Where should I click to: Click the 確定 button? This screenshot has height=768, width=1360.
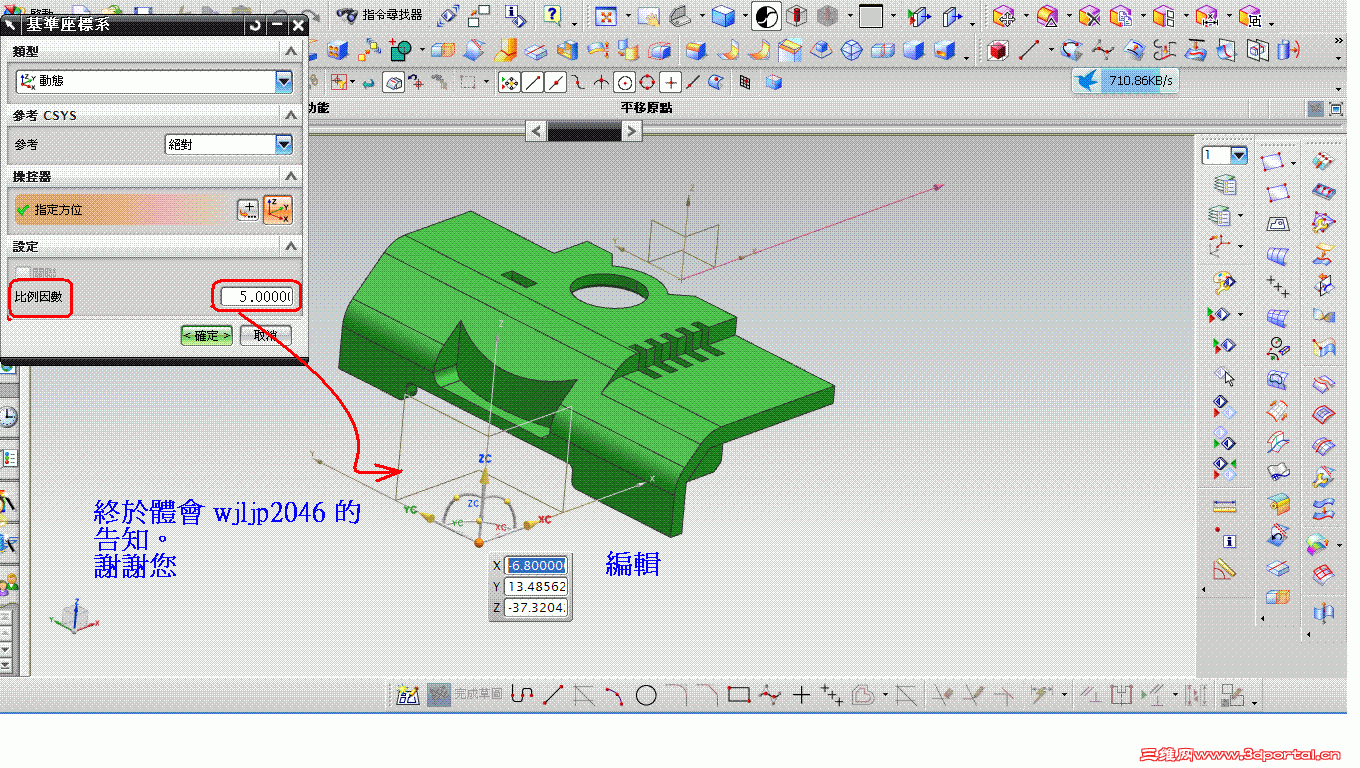coord(207,336)
